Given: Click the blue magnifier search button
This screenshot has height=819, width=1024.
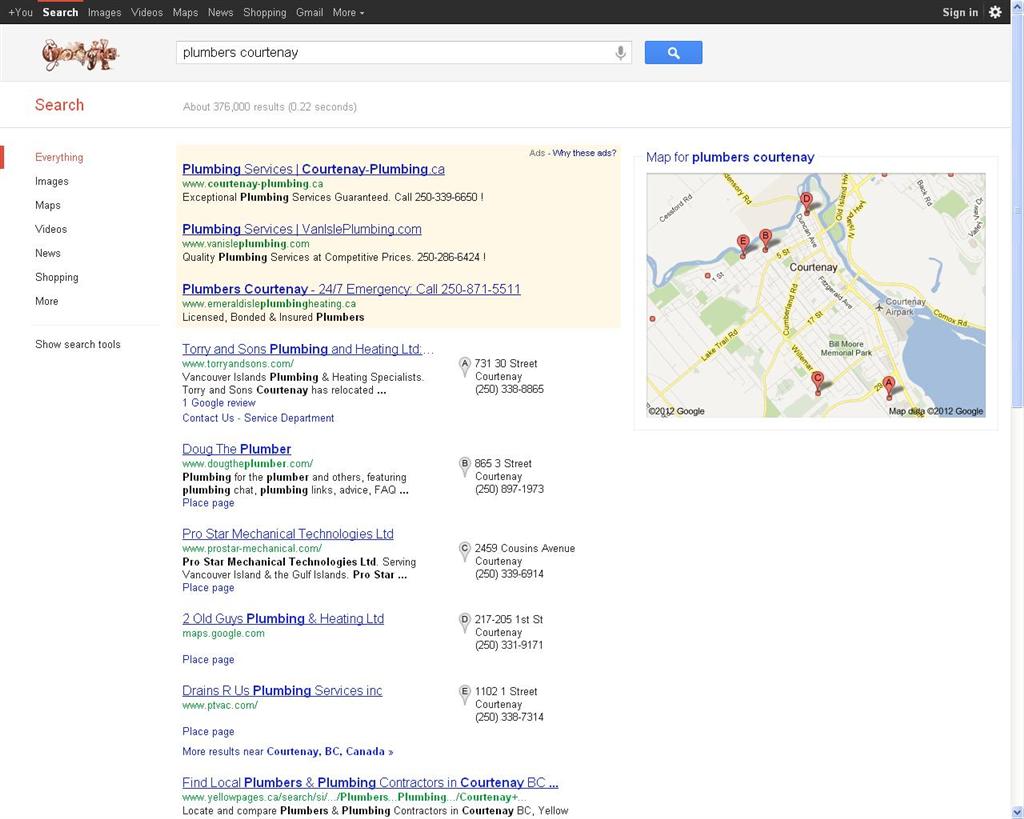Looking at the screenshot, I should click(673, 53).
